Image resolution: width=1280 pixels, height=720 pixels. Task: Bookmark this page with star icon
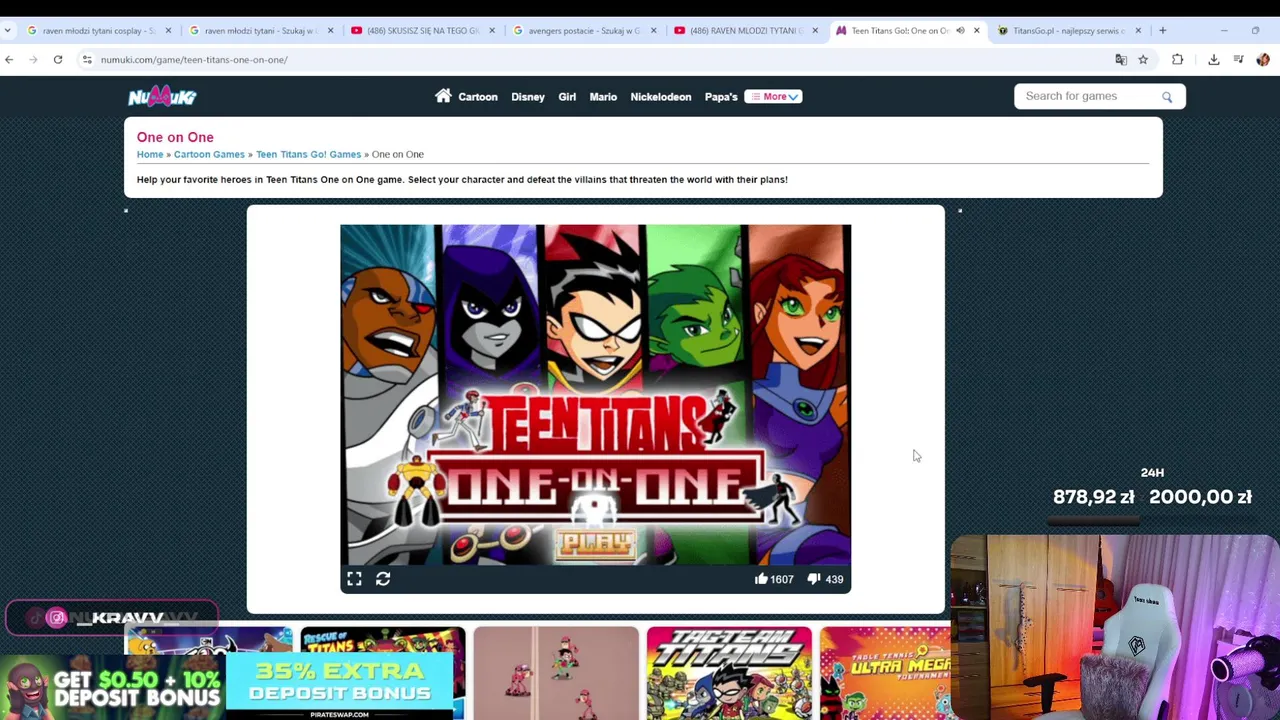tap(1143, 60)
